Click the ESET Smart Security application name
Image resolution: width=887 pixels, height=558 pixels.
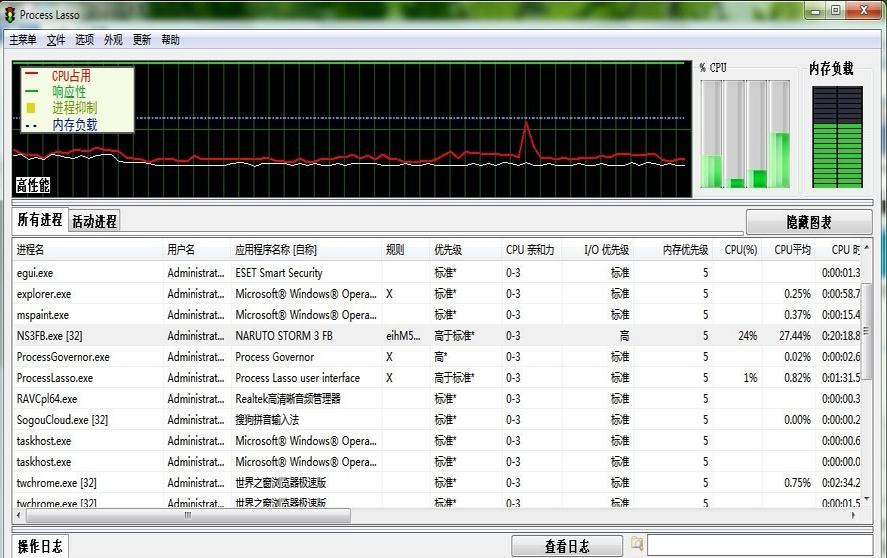pos(279,273)
